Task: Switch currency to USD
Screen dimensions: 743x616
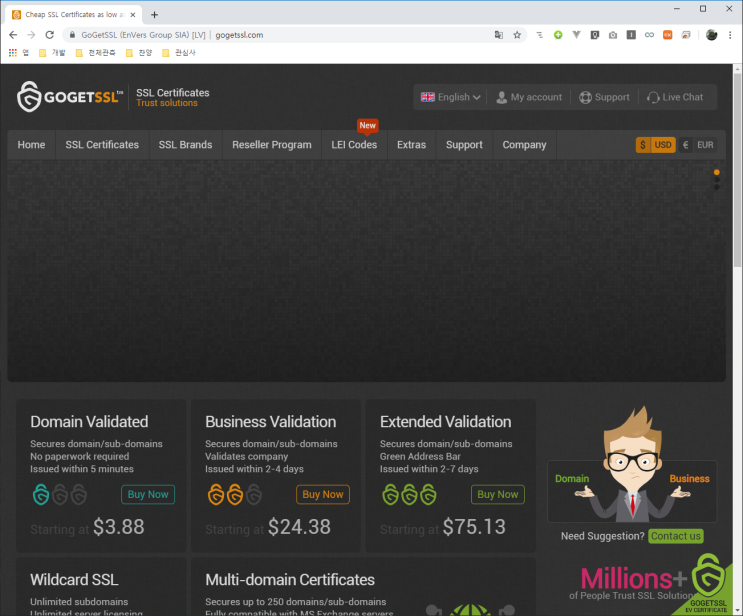Action: tap(655, 145)
